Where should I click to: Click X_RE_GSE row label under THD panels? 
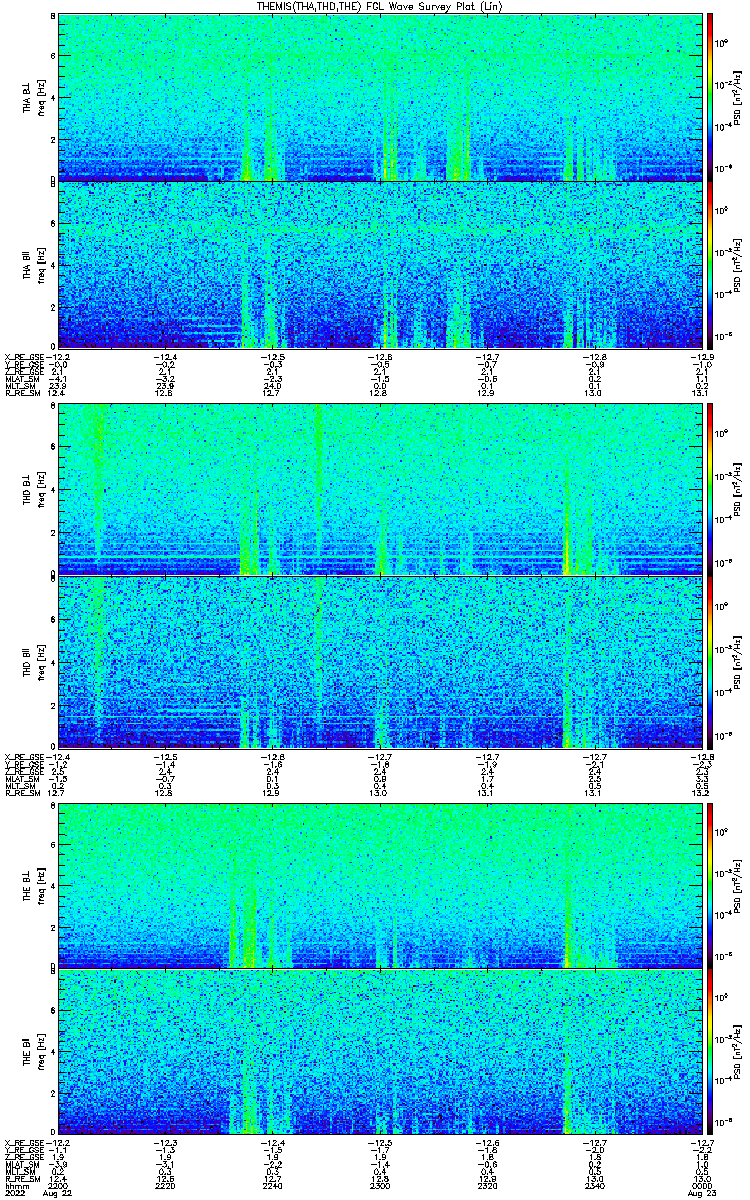click(x=25, y=756)
